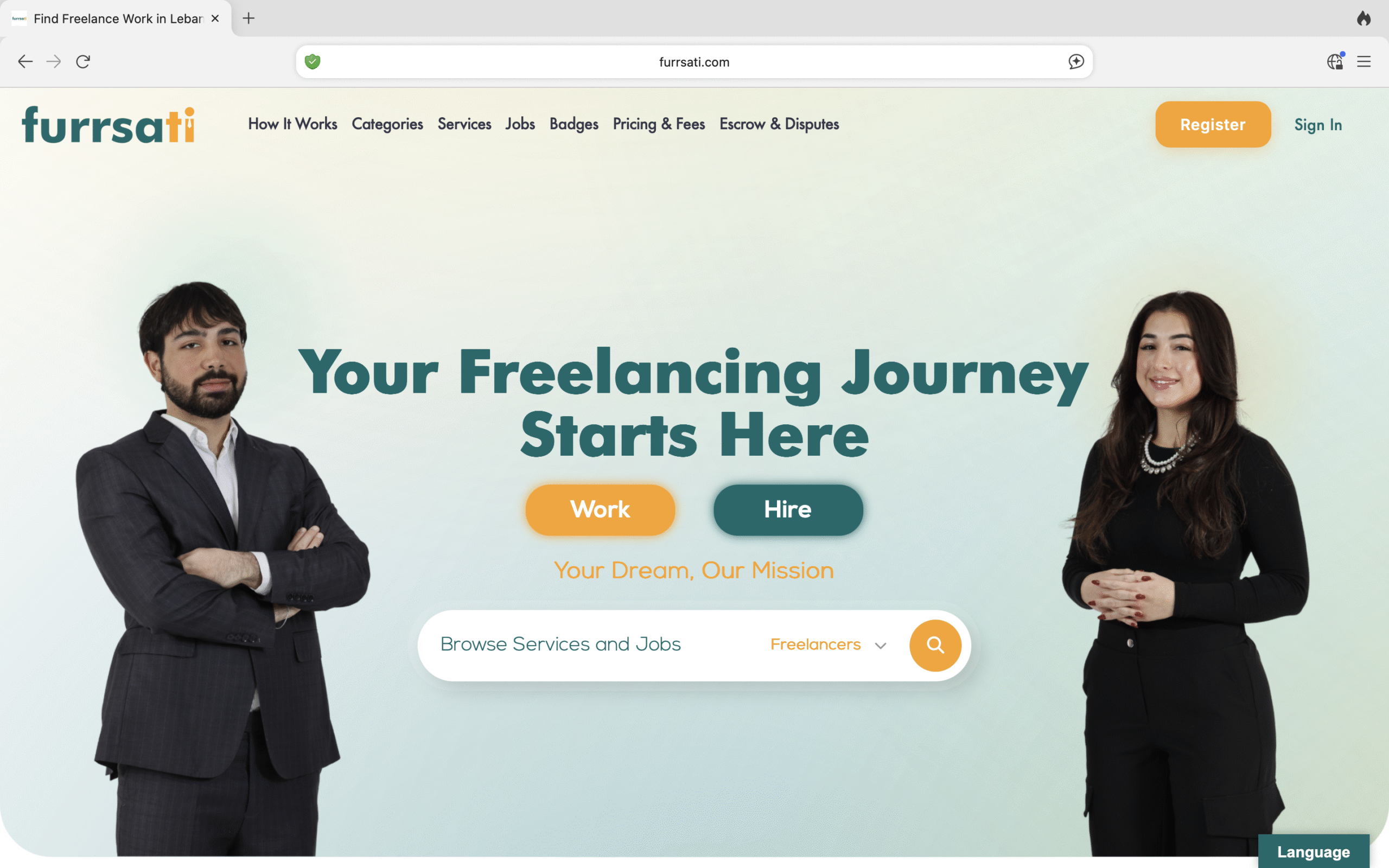Open the Escrow & Disputes menu item
1389x868 pixels.
pyautogui.click(x=779, y=124)
